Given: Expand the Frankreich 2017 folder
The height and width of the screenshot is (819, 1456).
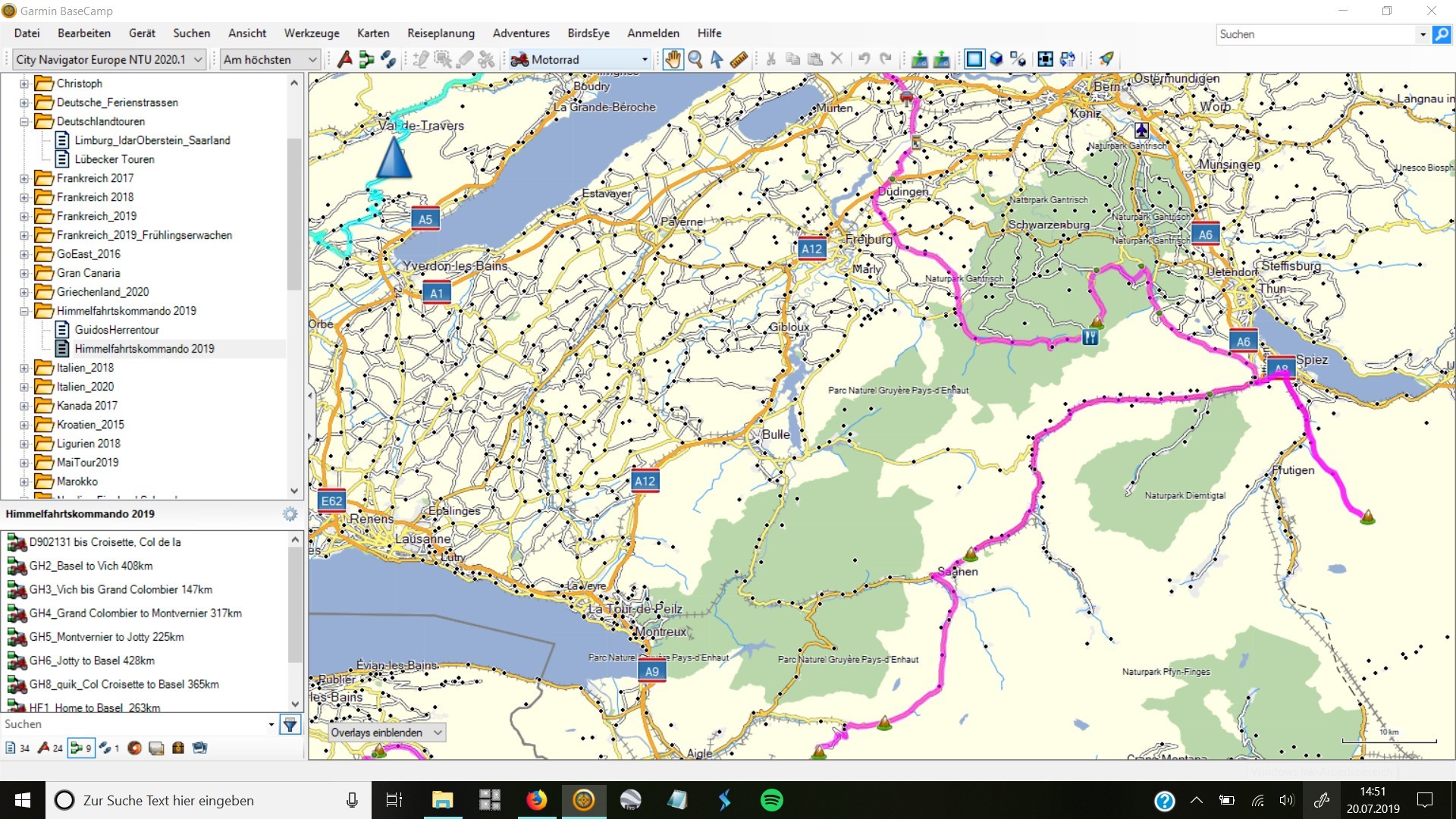Looking at the screenshot, I should pyautogui.click(x=24, y=178).
